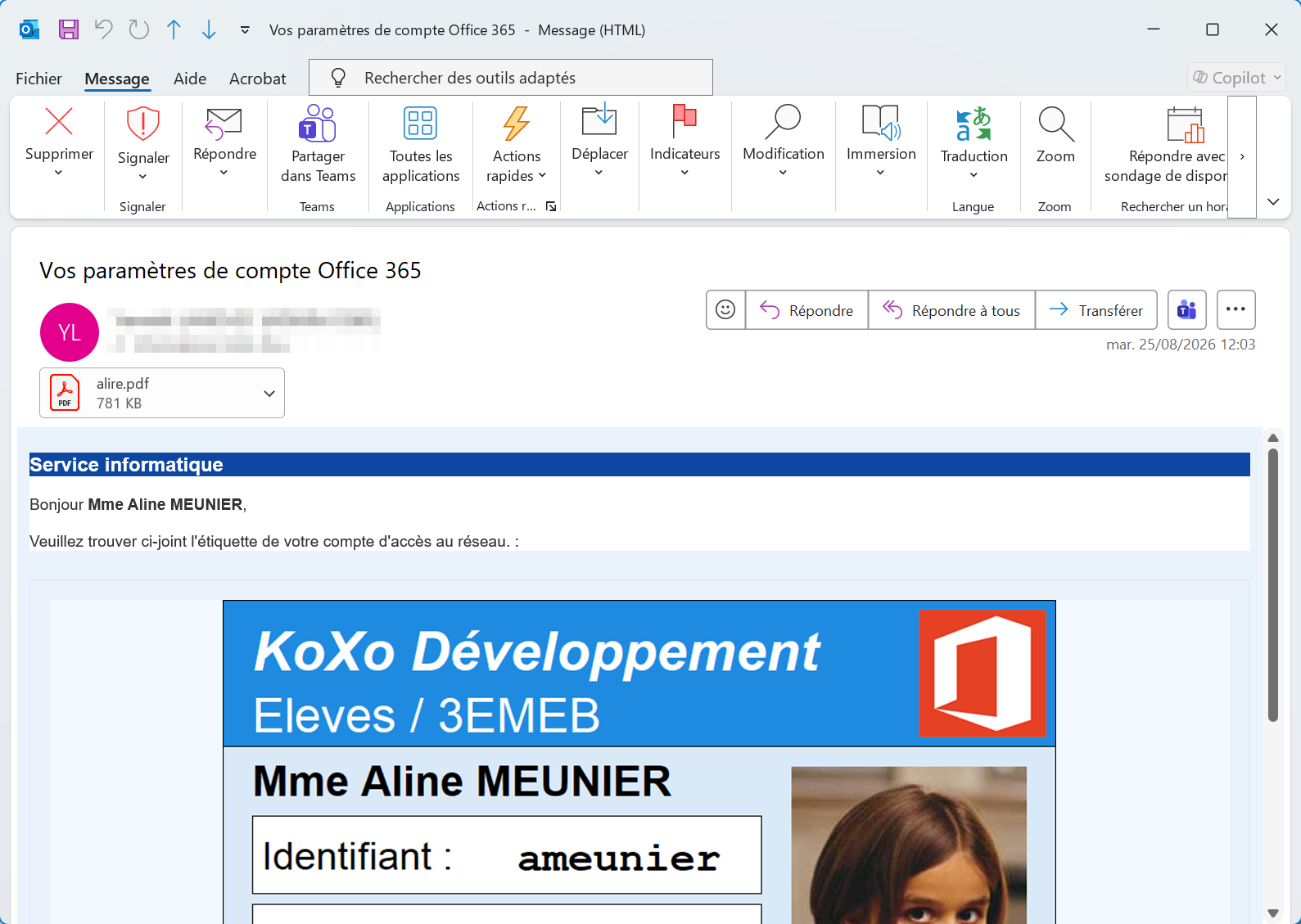Expand the Traduction dropdown arrow
This screenshot has width=1301, height=924.
[973, 175]
